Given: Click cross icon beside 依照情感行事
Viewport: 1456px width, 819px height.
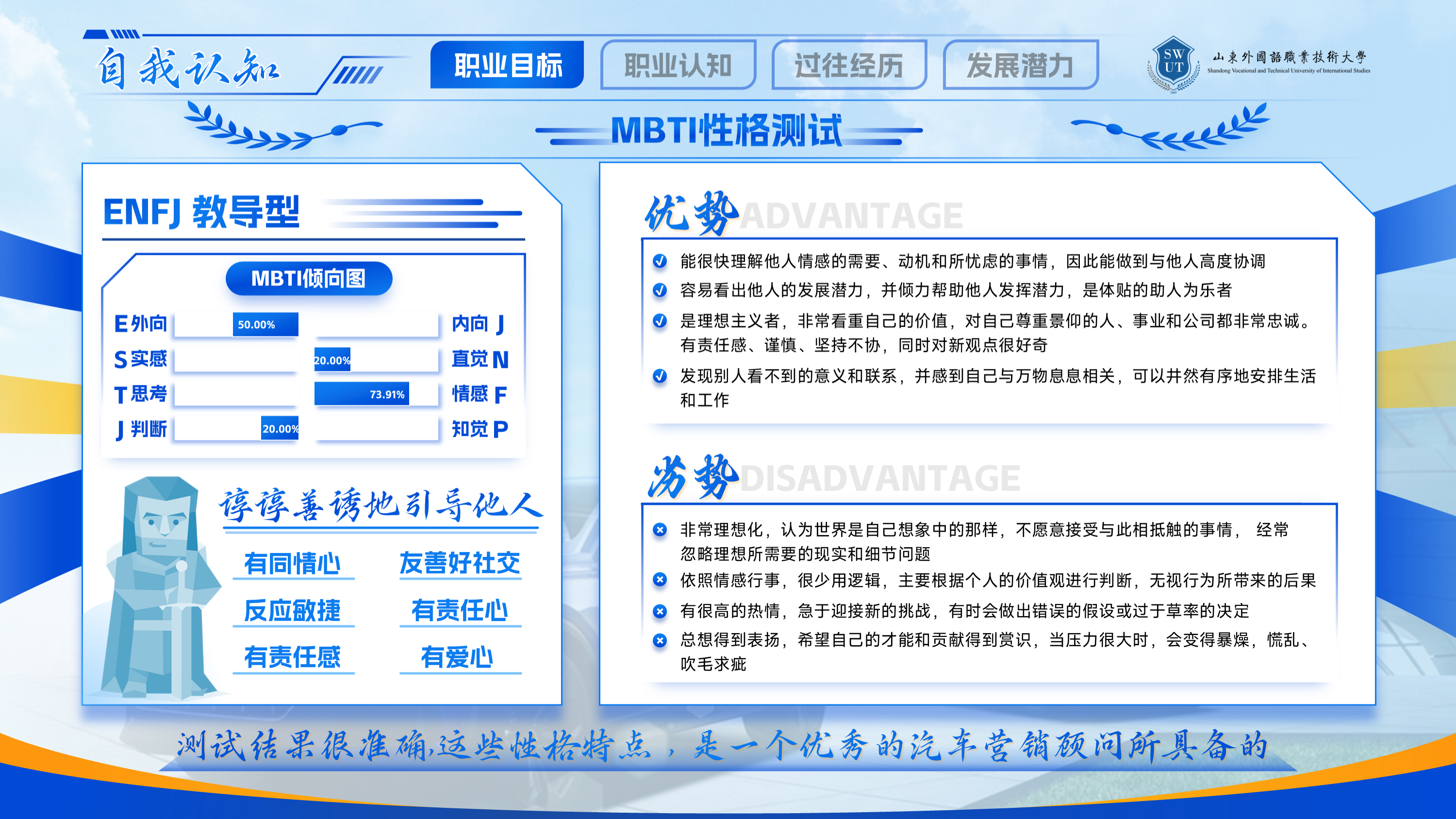Looking at the screenshot, I should 660,579.
